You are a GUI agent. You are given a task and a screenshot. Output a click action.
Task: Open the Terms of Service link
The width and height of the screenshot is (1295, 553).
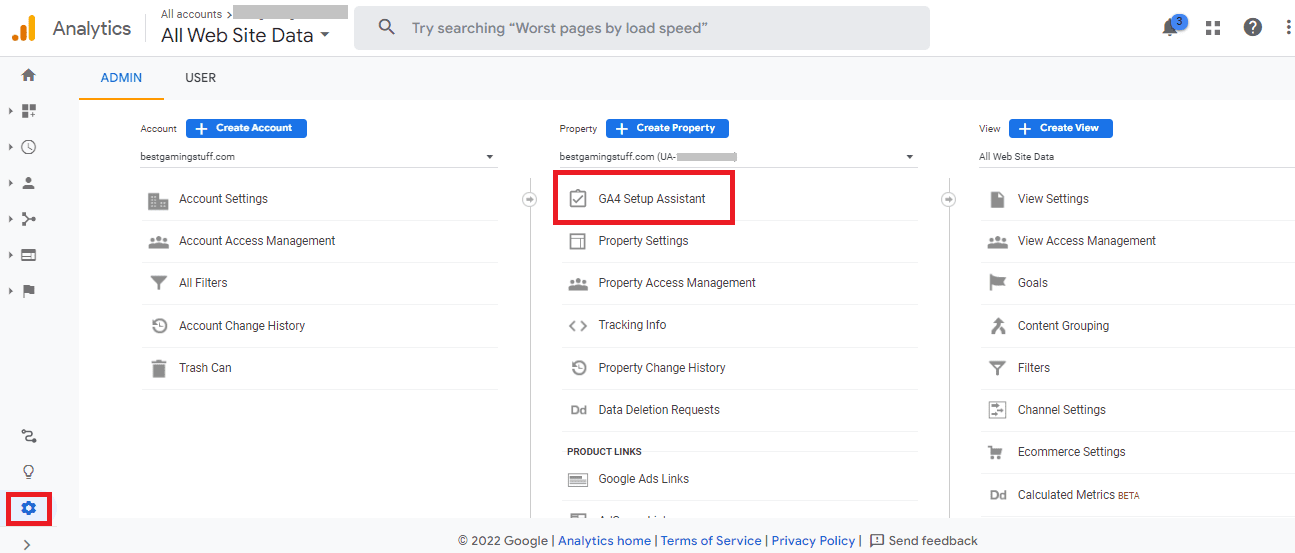pyautogui.click(x=711, y=541)
